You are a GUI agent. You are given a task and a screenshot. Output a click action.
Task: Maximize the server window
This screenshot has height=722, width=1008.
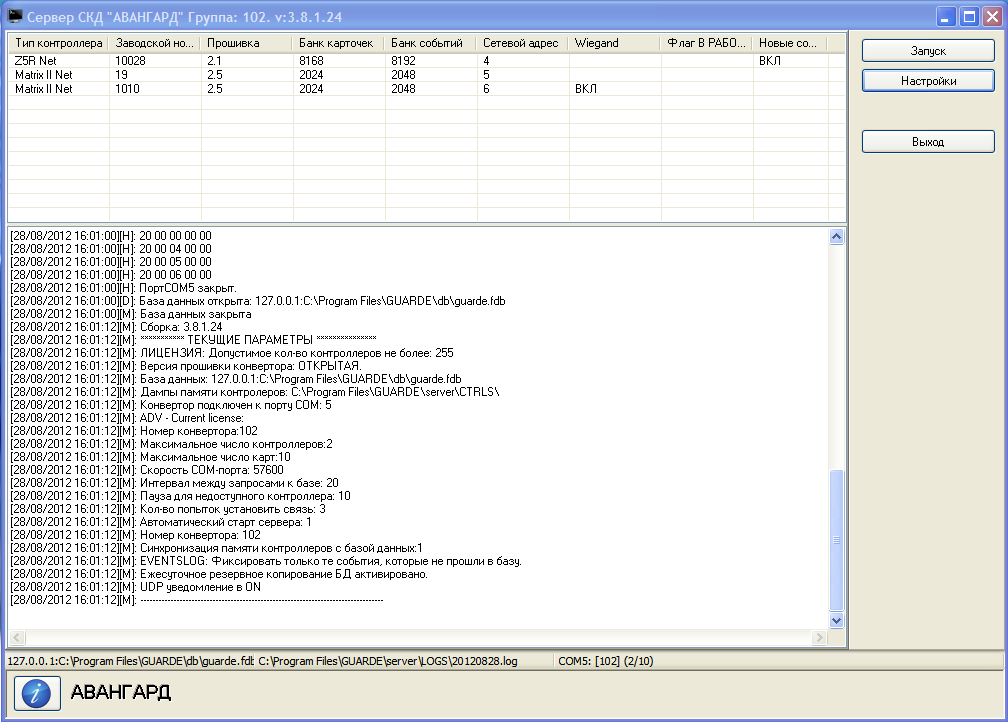point(969,16)
